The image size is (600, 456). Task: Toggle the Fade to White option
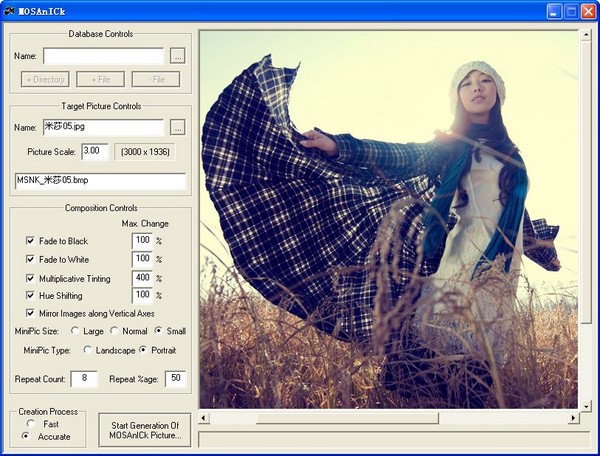point(31,259)
